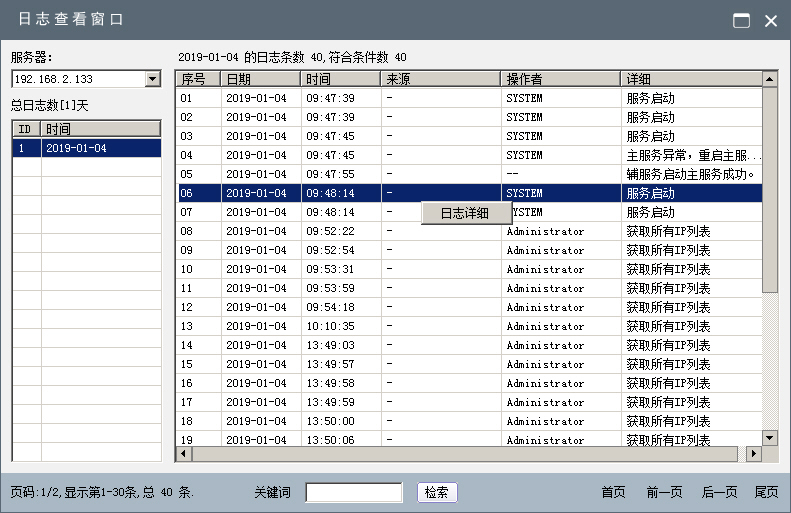Viewport: 791px width, 513px height.
Task: Click the keyword input field
Action: (x=353, y=492)
